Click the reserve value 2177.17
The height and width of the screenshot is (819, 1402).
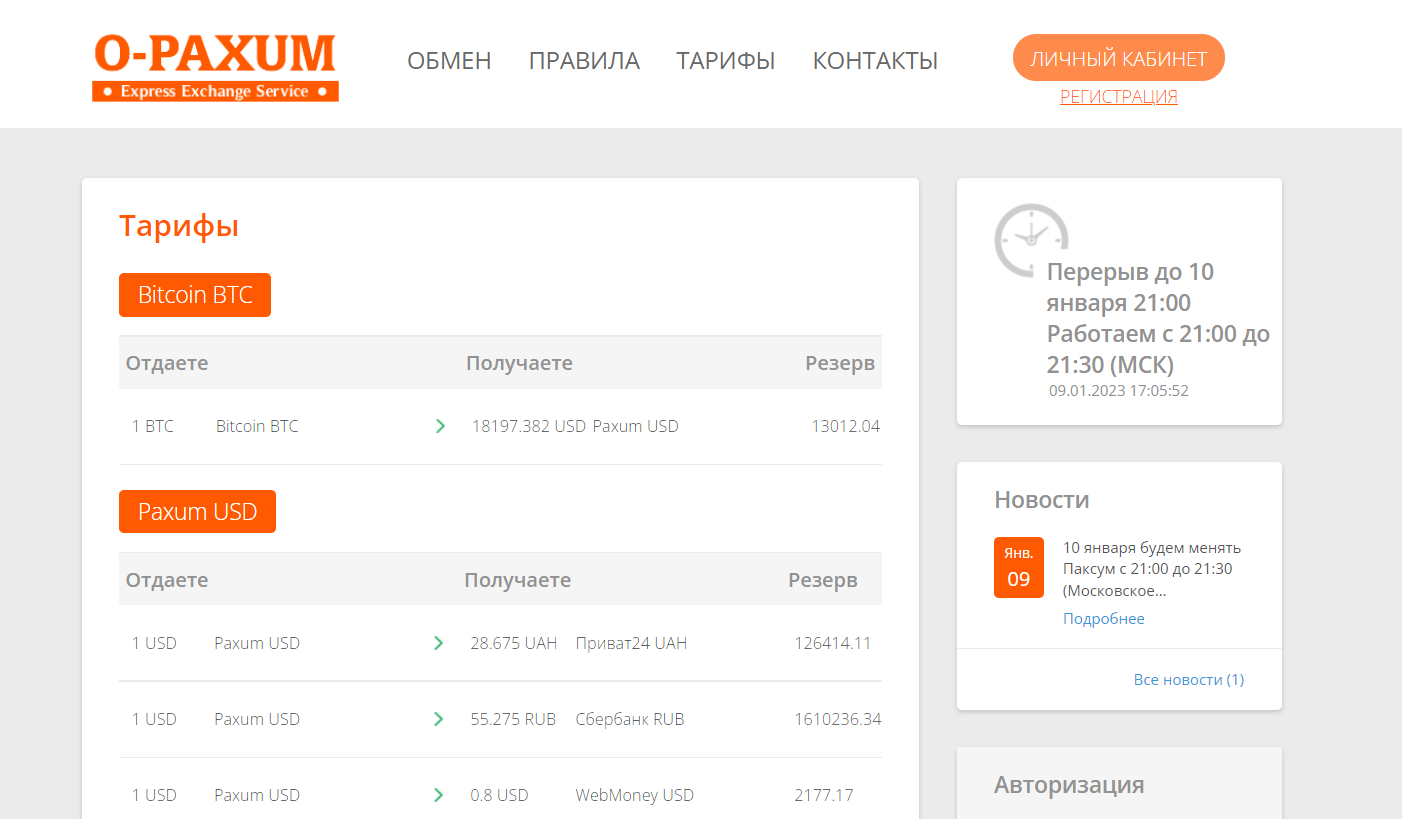tap(824, 795)
